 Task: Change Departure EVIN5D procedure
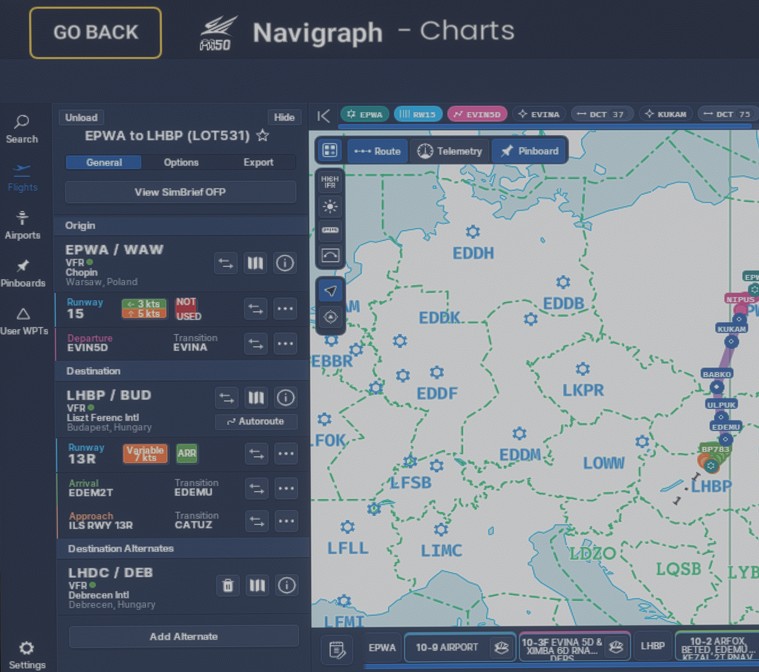[x=256, y=344]
